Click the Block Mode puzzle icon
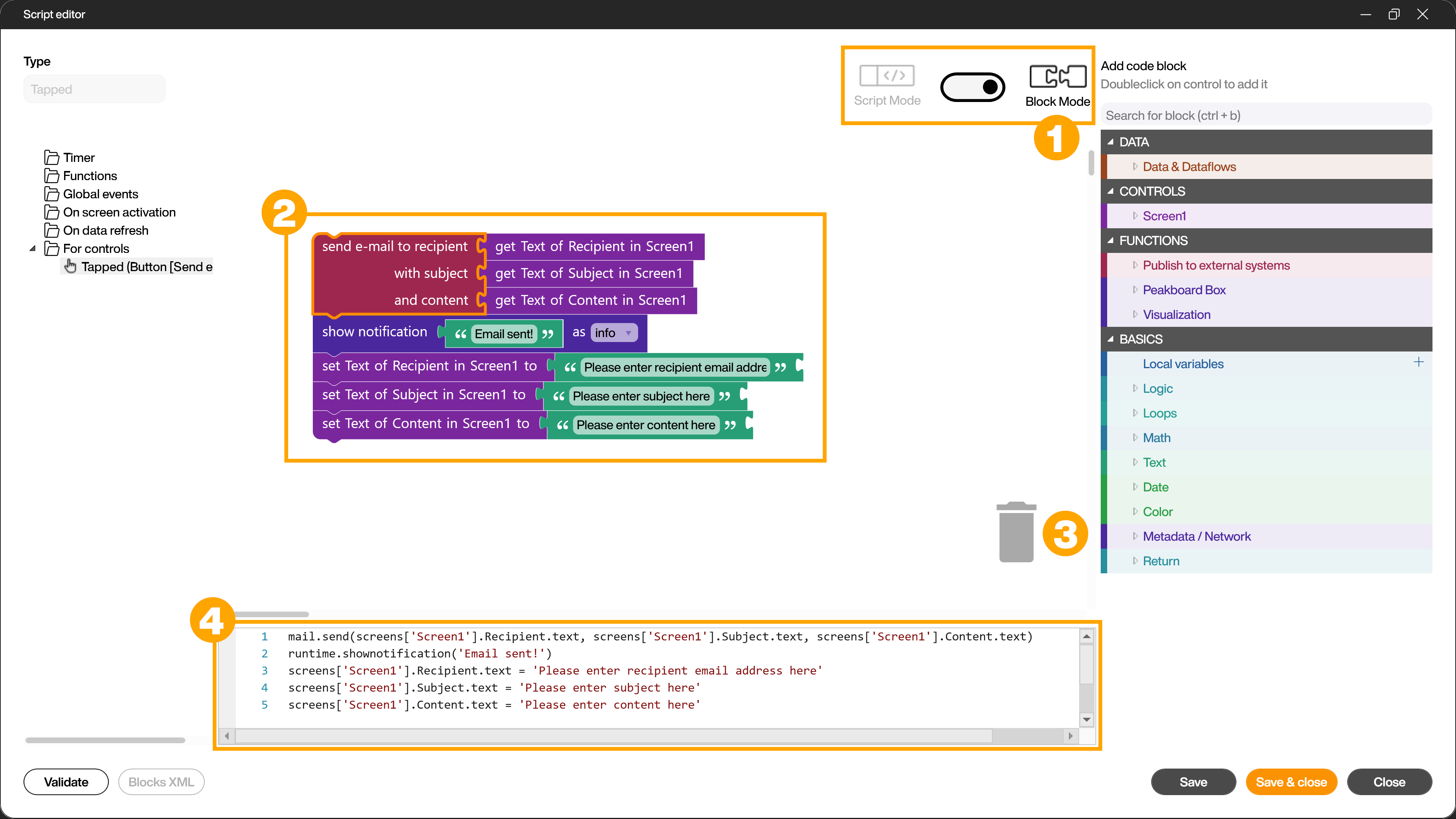Viewport: 1456px width, 819px height. (x=1057, y=76)
